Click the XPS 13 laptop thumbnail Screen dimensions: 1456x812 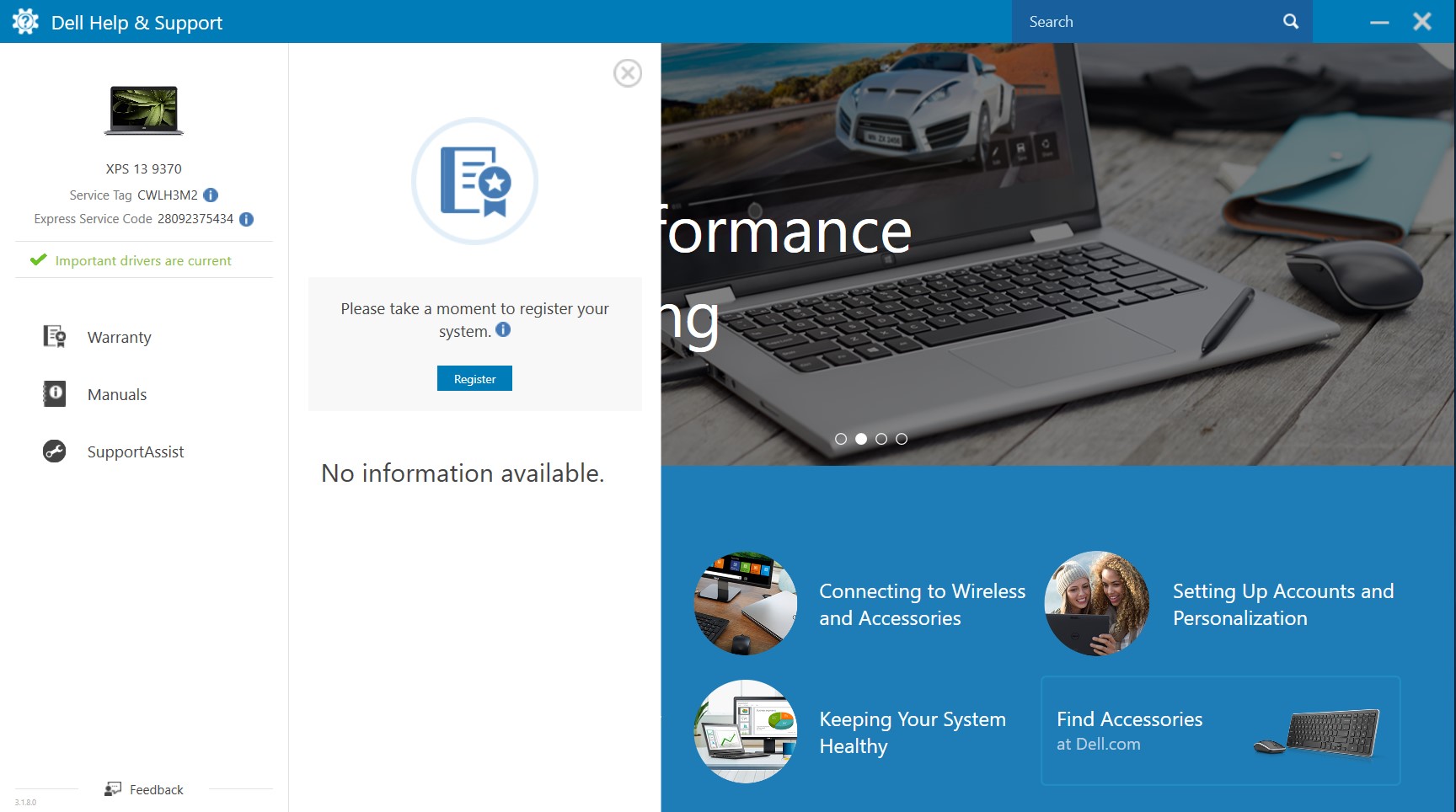coord(144,110)
